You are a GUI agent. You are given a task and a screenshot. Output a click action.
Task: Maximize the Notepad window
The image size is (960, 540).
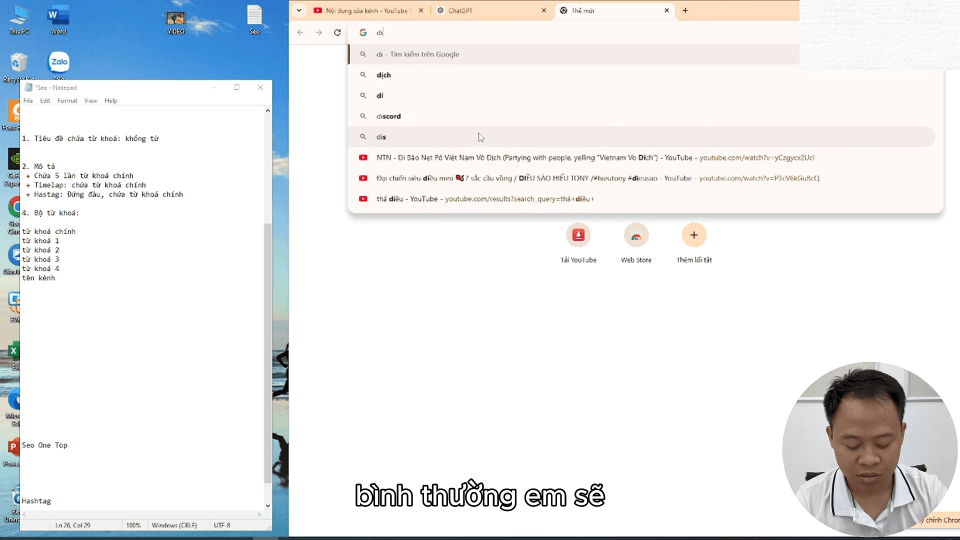(237, 88)
